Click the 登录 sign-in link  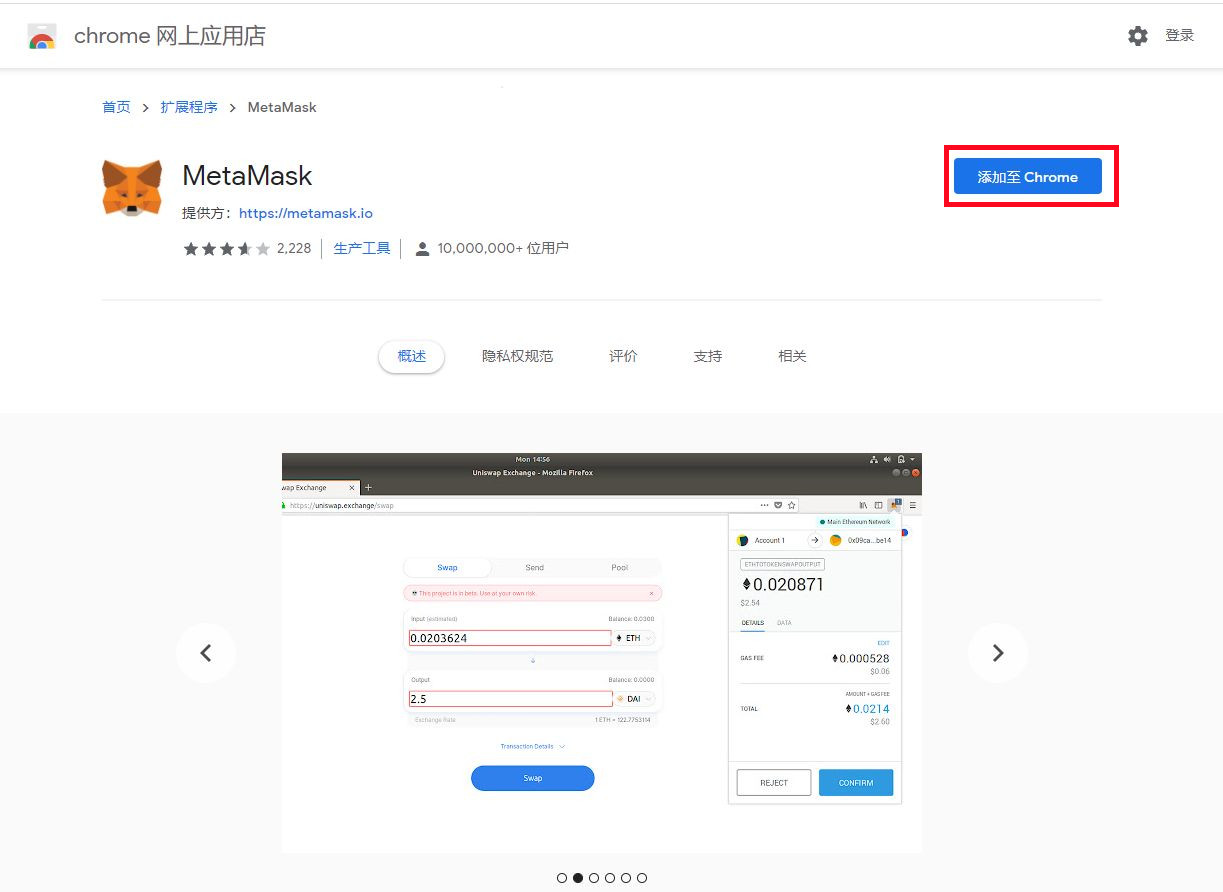click(x=1180, y=36)
